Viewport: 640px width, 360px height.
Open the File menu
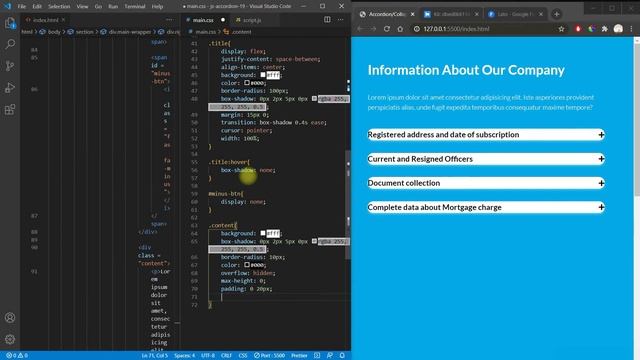(x=22, y=6)
